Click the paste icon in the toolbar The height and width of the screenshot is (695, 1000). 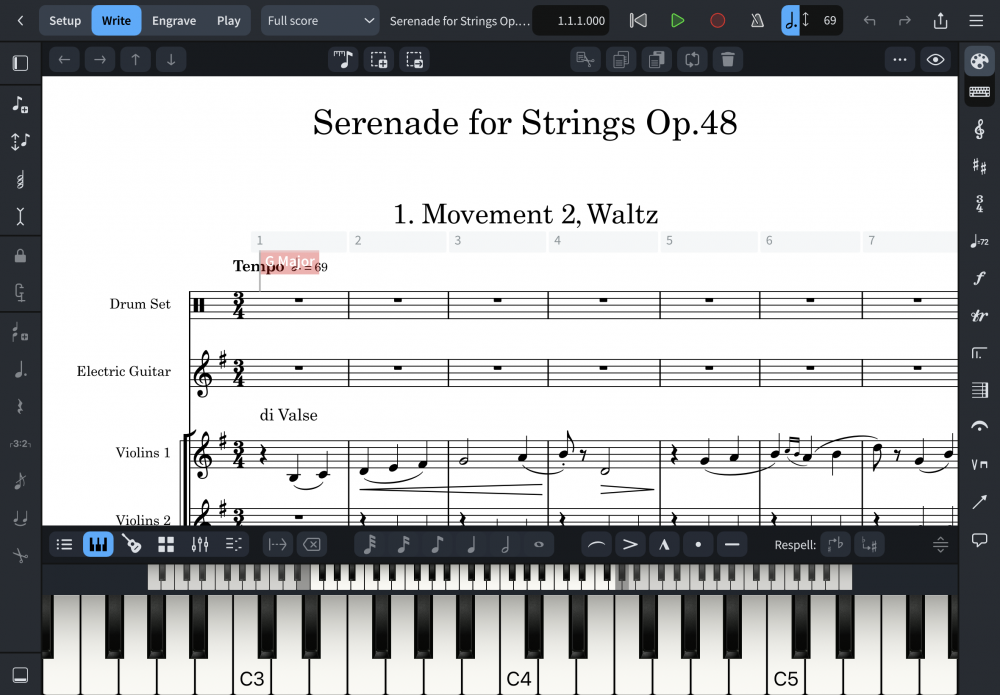[656, 60]
